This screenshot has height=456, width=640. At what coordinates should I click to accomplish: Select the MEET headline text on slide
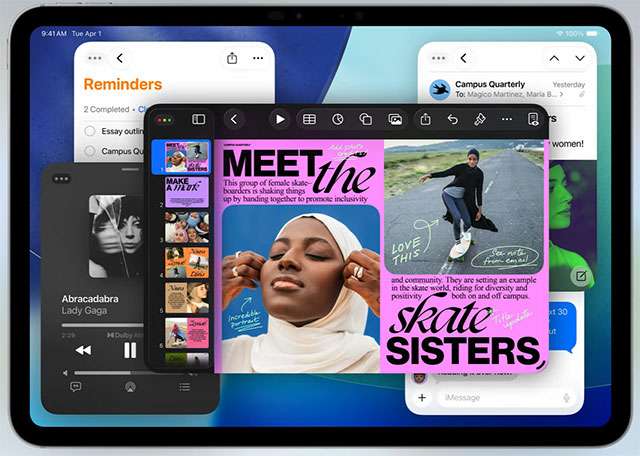click(x=273, y=163)
